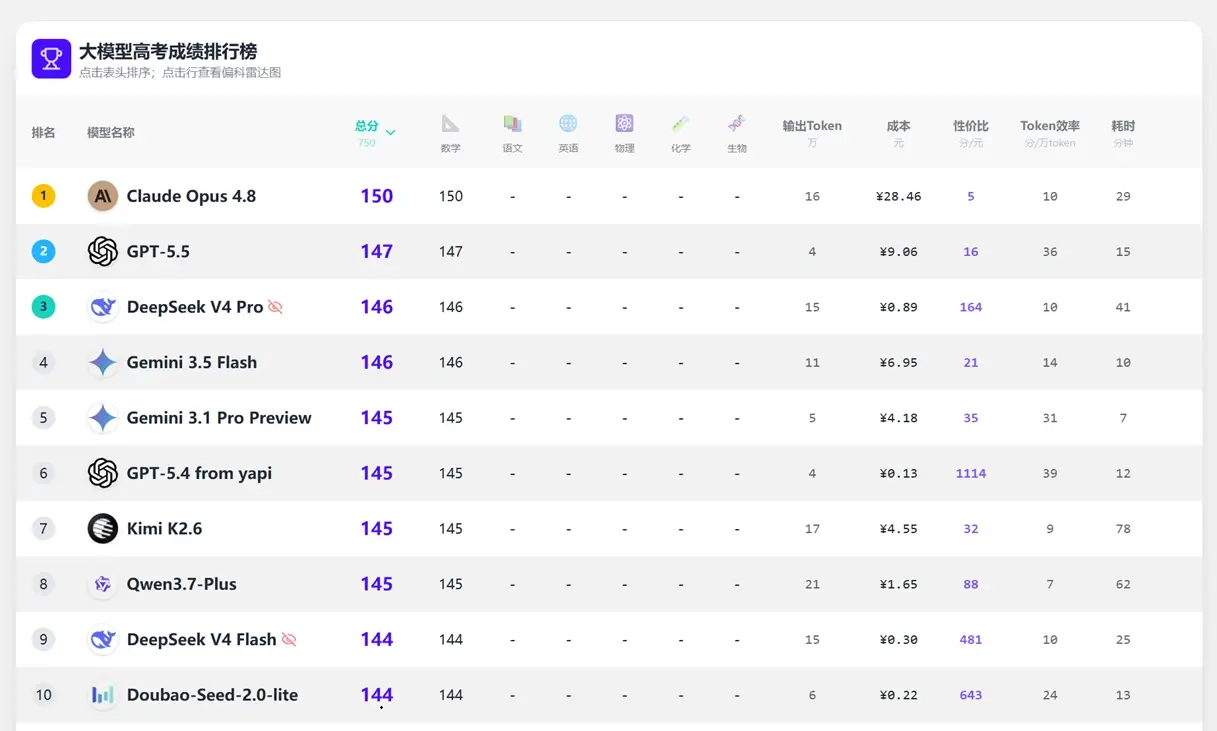The height and width of the screenshot is (731, 1217).
Task: Click the Claude Opus 4.8 logo icon
Action: (x=103, y=196)
